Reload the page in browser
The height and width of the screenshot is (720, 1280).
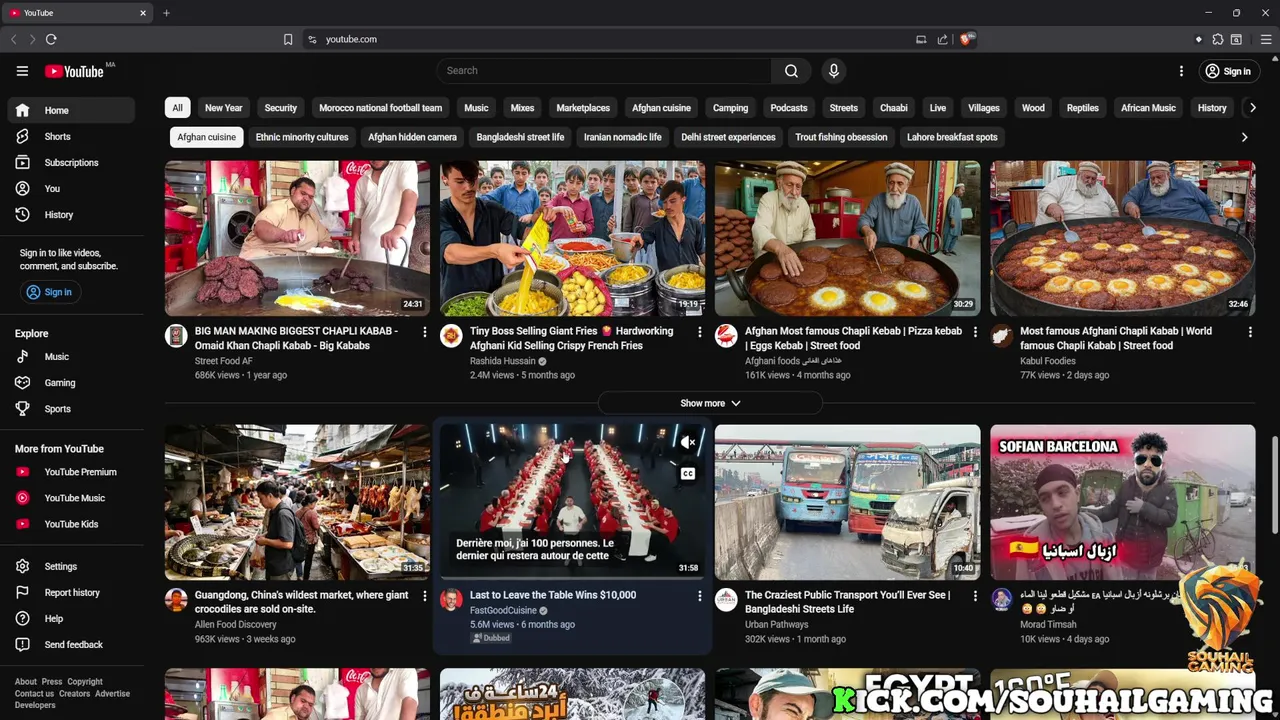tap(51, 39)
